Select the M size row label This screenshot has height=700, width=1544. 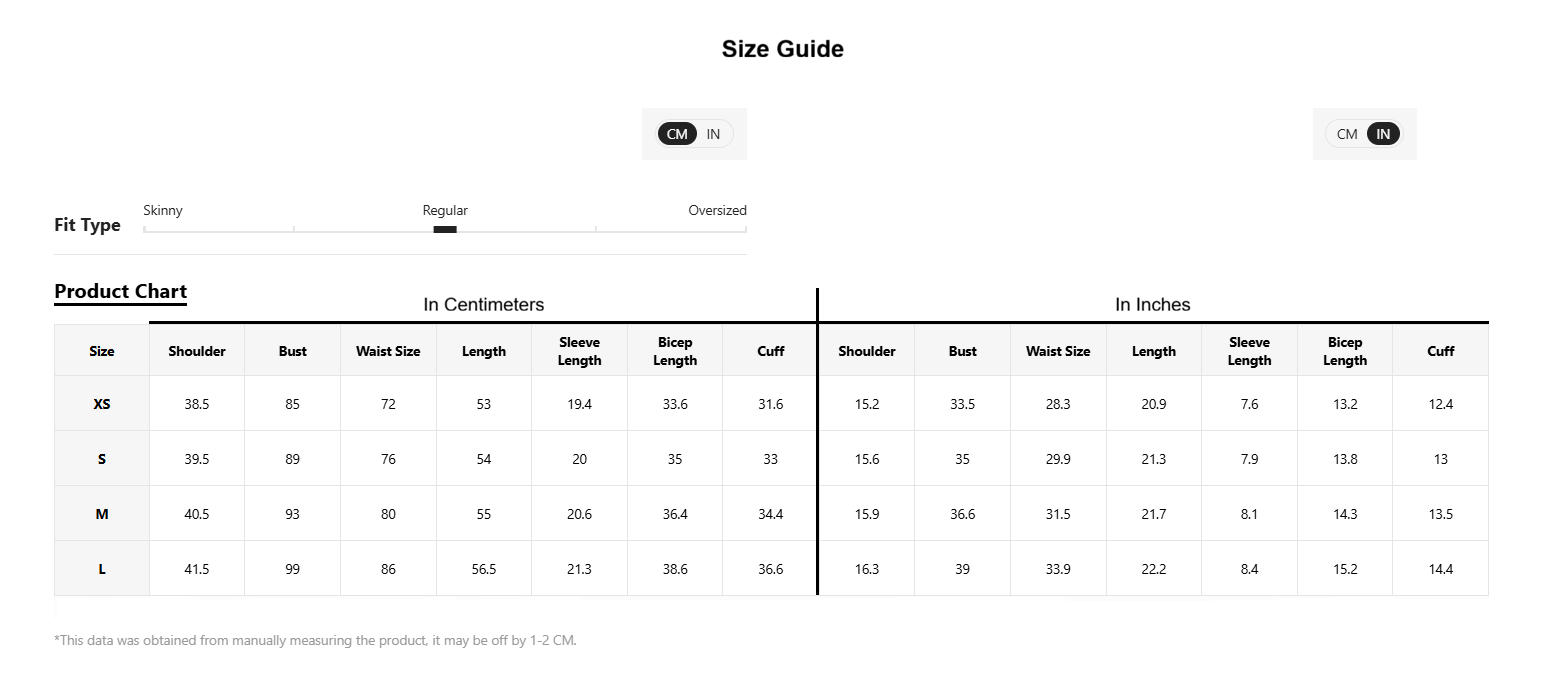[102, 514]
